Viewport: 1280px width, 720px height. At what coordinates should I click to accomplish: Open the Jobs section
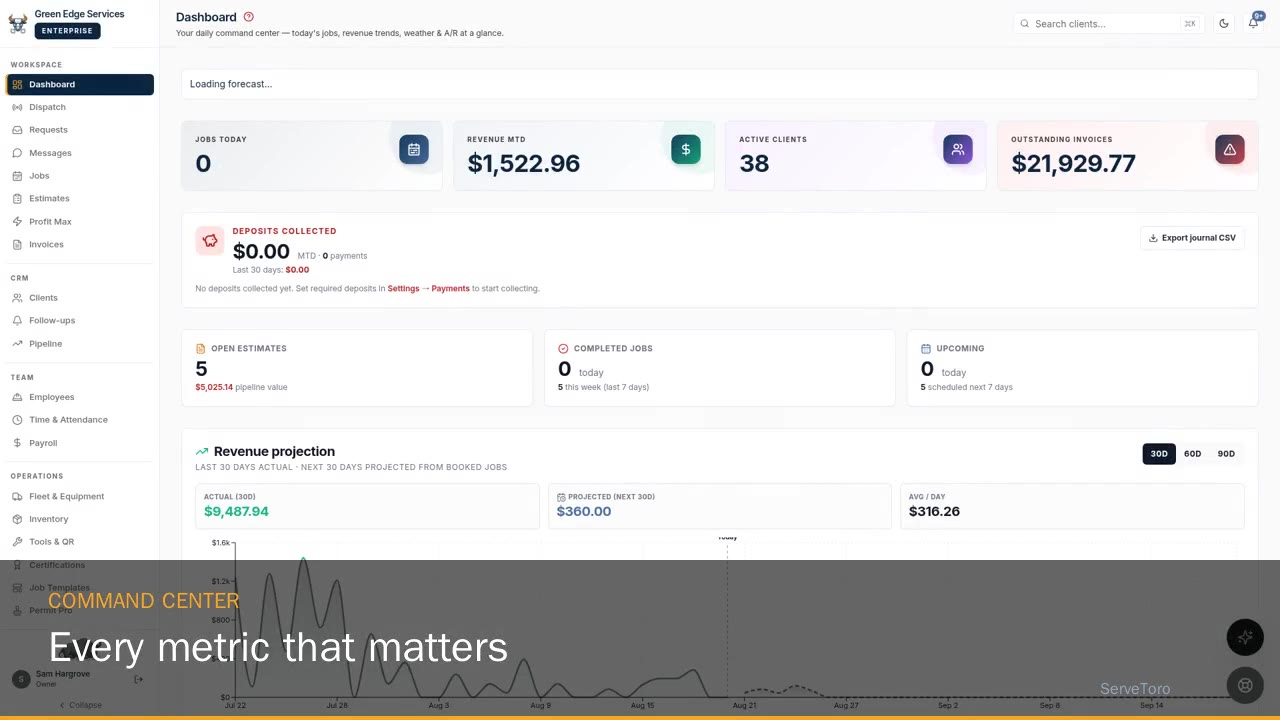(80, 176)
